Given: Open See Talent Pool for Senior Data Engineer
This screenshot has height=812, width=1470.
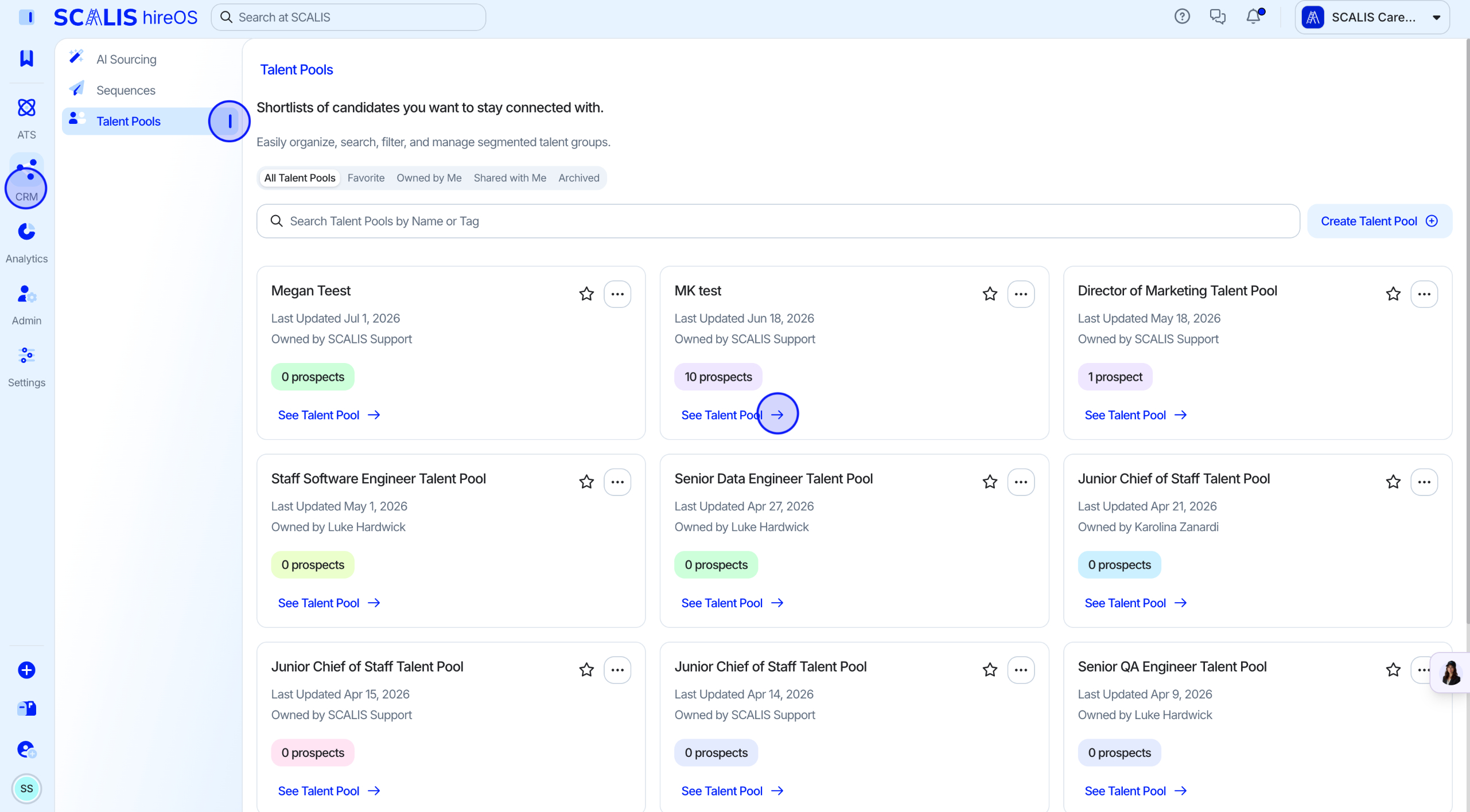Looking at the screenshot, I should coord(732,603).
